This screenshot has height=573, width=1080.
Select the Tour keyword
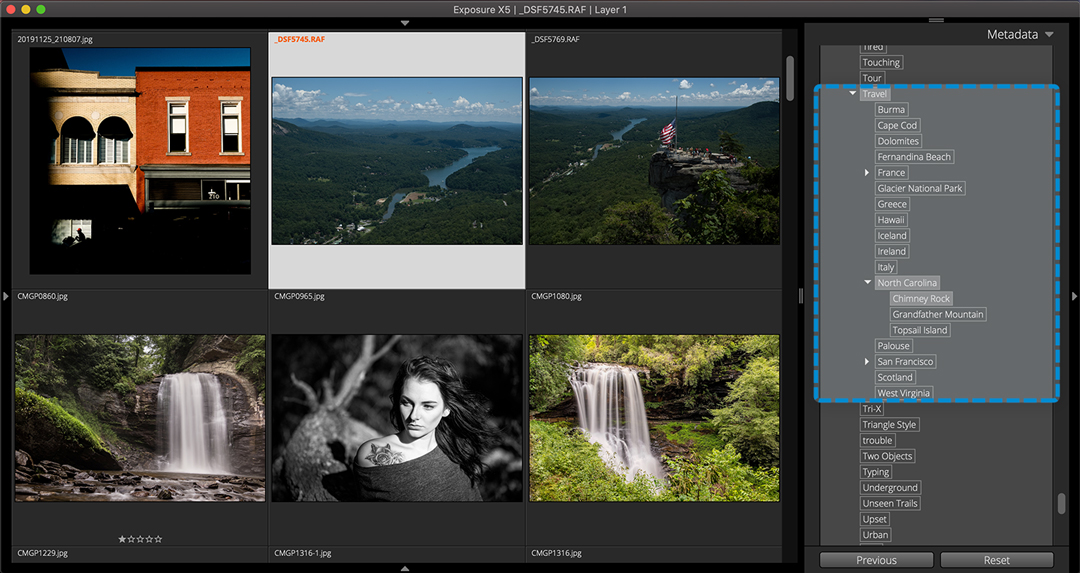click(872, 78)
